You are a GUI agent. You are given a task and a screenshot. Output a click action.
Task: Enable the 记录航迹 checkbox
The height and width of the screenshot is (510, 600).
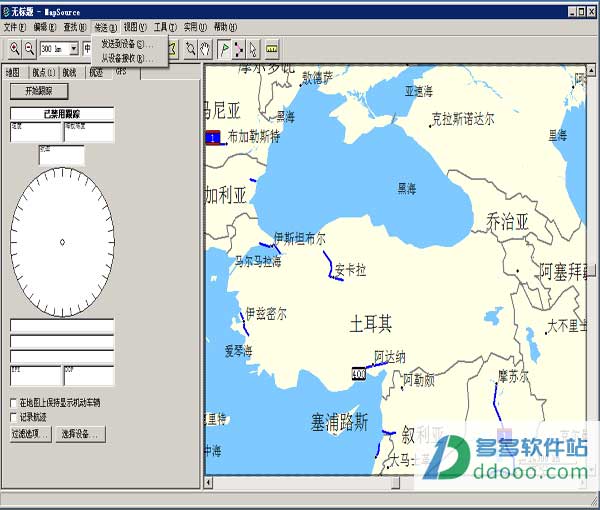pyautogui.click(x=13, y=417)
